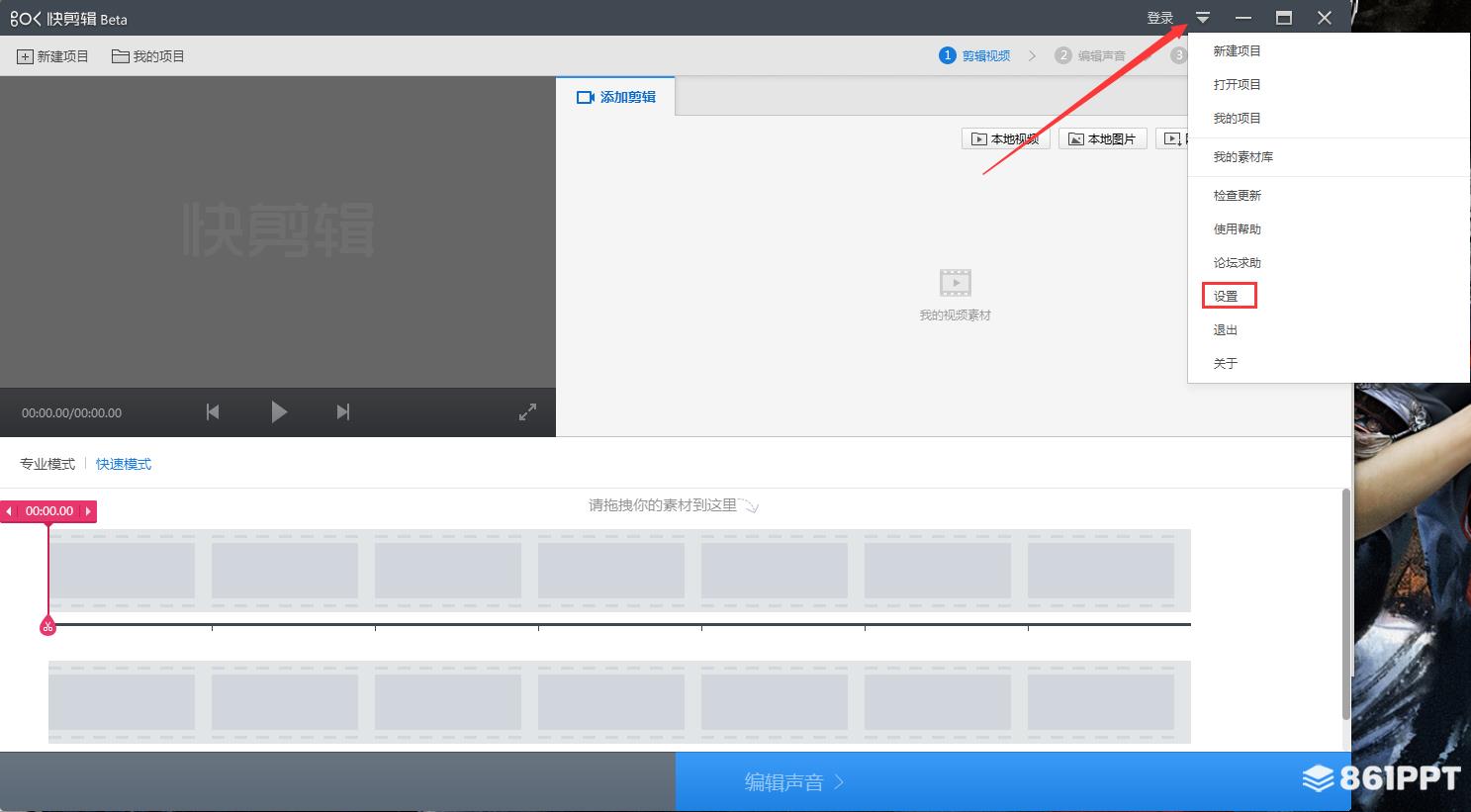Open the main menu dropdown arrow in title bar
Viewport: 1471px width, 812px height.
tap(1203, 18)
